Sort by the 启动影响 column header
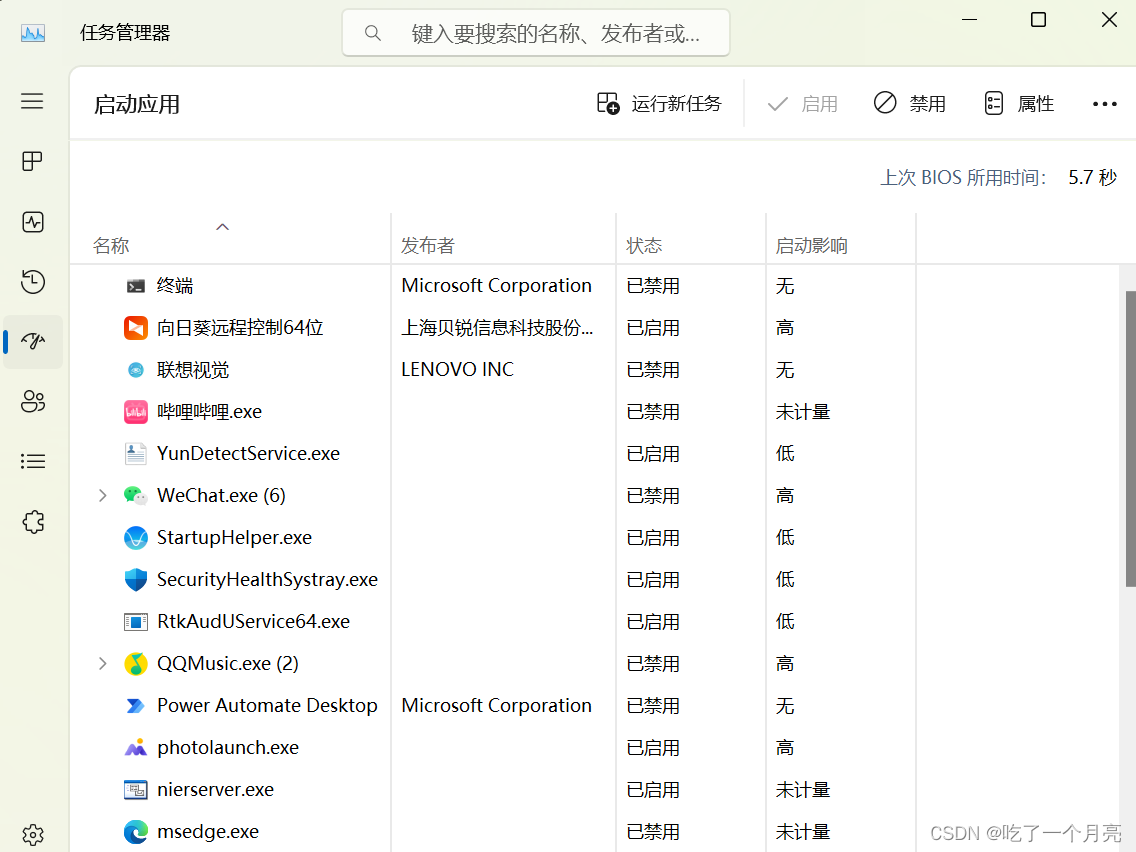The width and height of the screenshot is (1136, 852). tap(811, 246)
